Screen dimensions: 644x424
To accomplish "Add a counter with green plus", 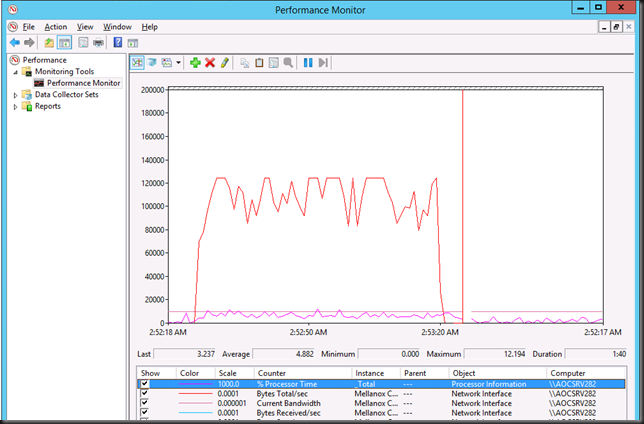I will (x=196, y=62).
